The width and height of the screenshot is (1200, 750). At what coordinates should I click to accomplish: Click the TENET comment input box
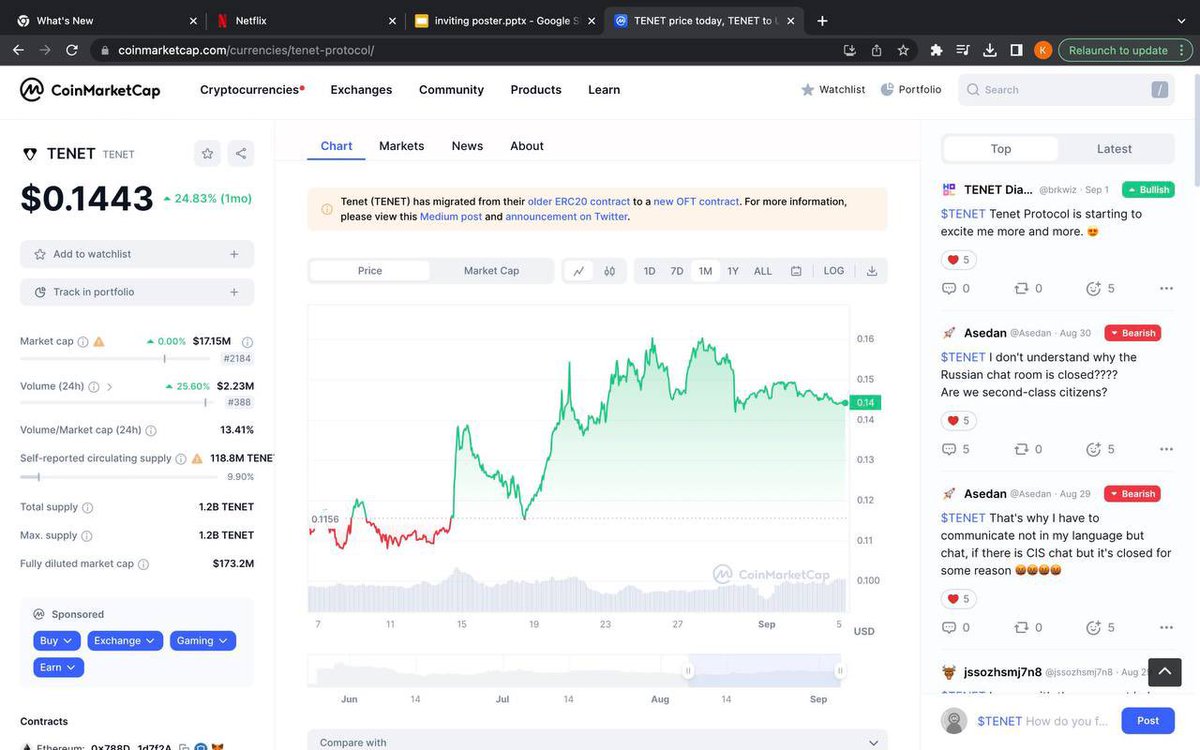(1043, 721)
